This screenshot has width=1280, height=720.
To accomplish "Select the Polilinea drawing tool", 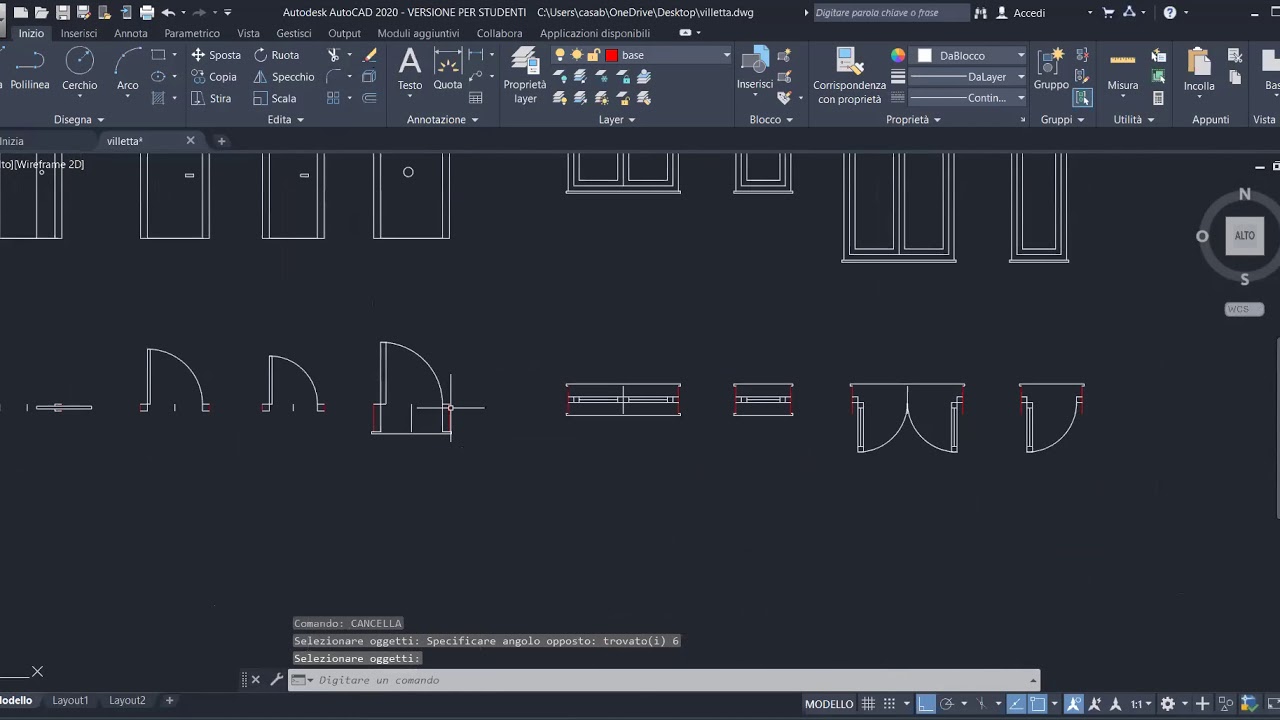I will click(x=28, y=70).
